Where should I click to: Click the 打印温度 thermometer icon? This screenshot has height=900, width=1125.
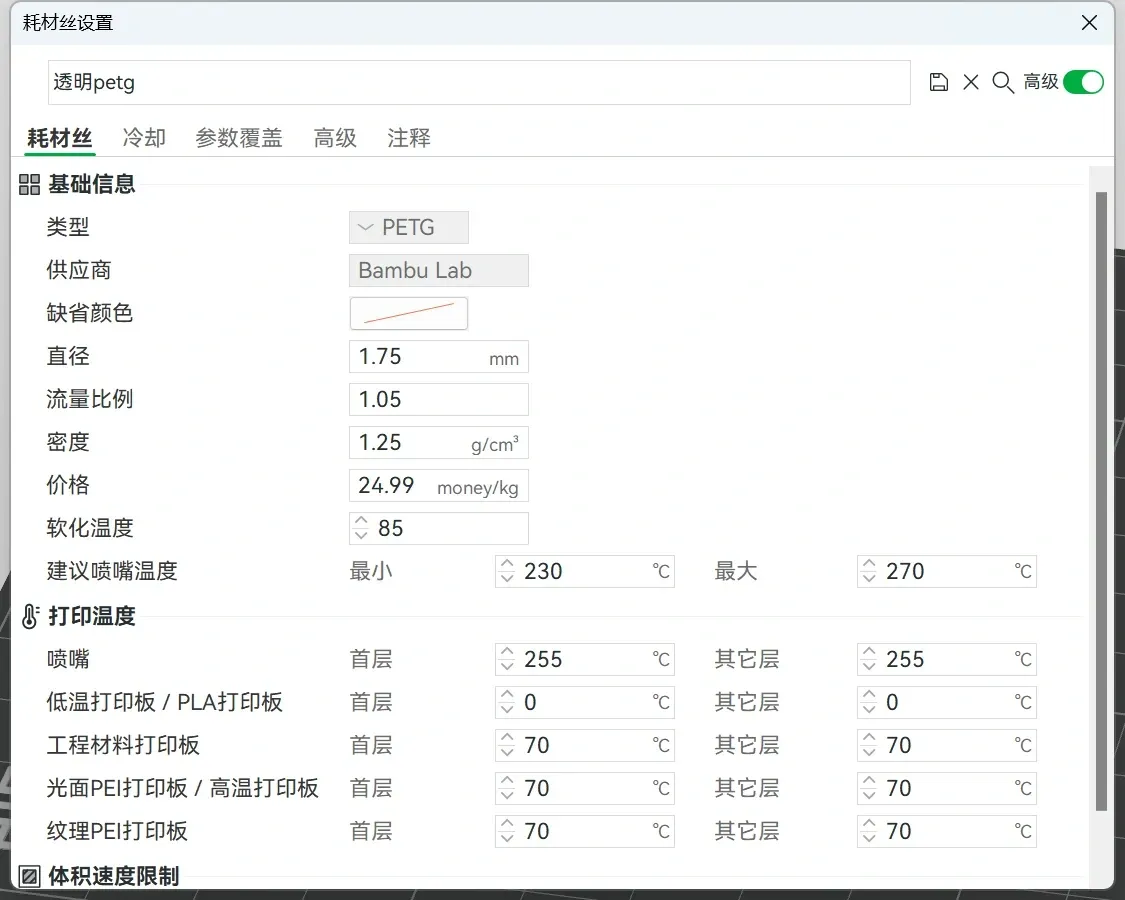coord(29,617)
